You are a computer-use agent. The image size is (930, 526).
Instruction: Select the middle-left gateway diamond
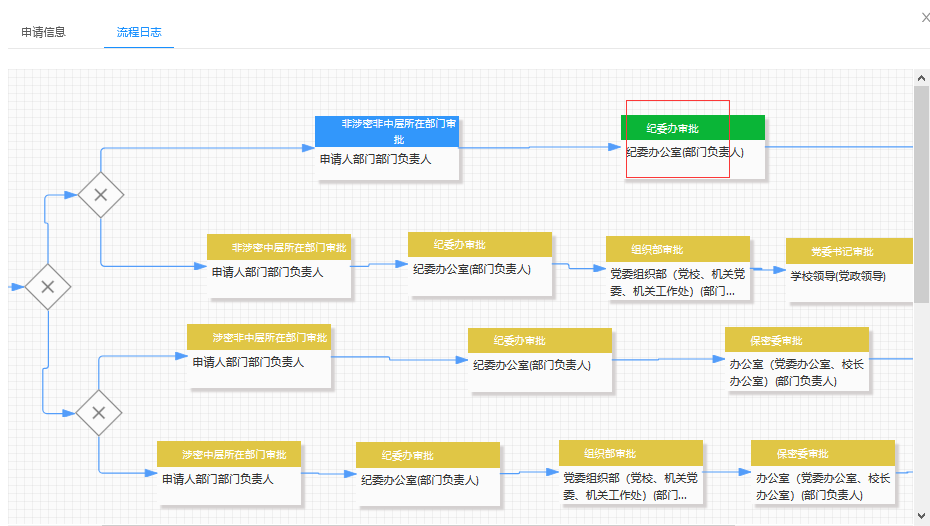[x=48, y=287]
